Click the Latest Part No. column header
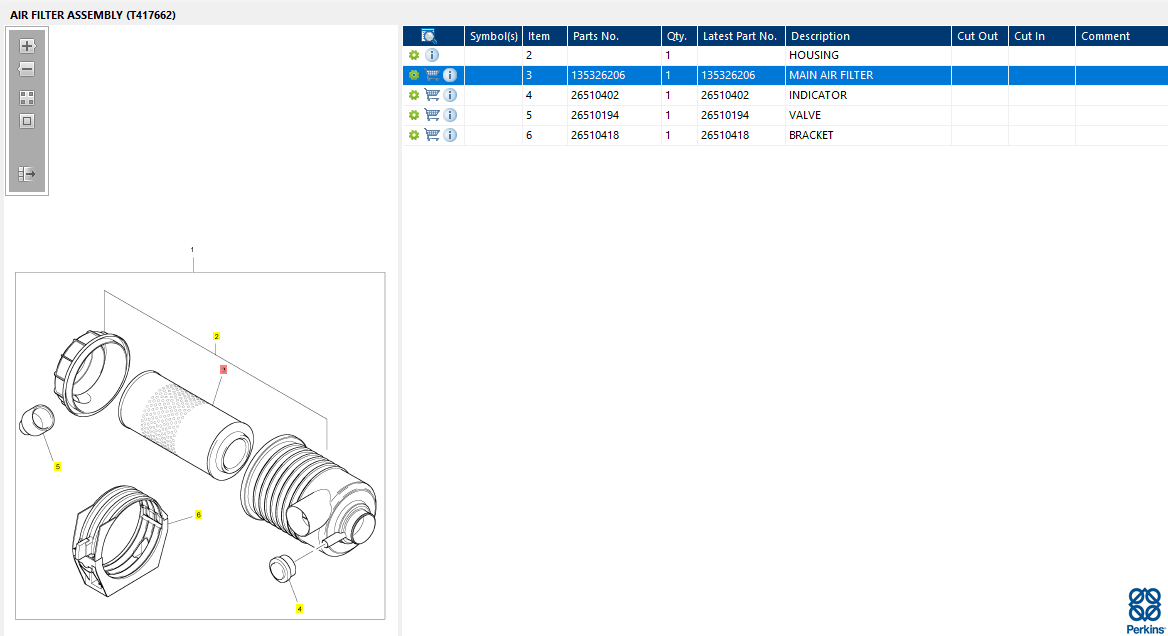Screen dimensions: 1168x636 740,36
